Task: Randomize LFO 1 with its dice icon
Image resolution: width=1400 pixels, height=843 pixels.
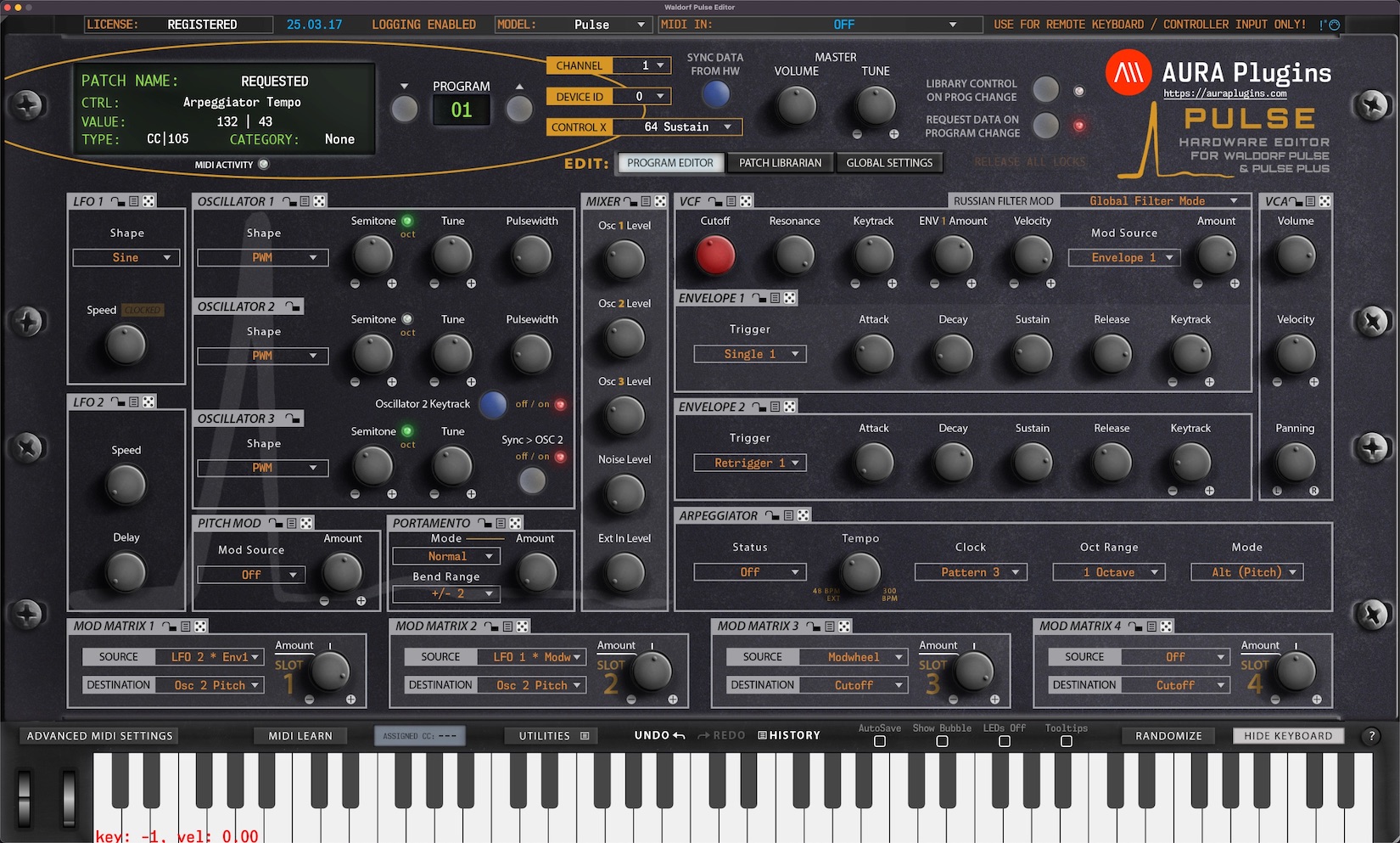Action: (x=149, y=201)
